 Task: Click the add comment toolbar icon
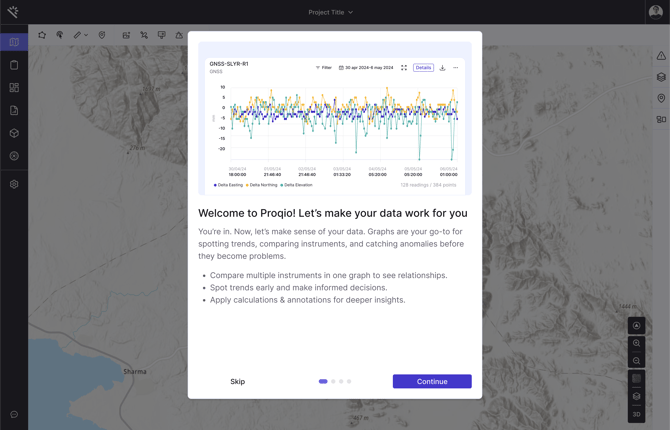[x=162, y=35]
